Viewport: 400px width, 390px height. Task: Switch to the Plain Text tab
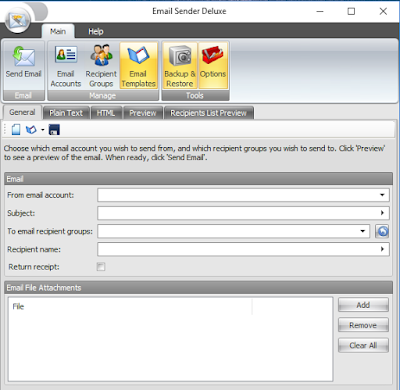(66, 113)
